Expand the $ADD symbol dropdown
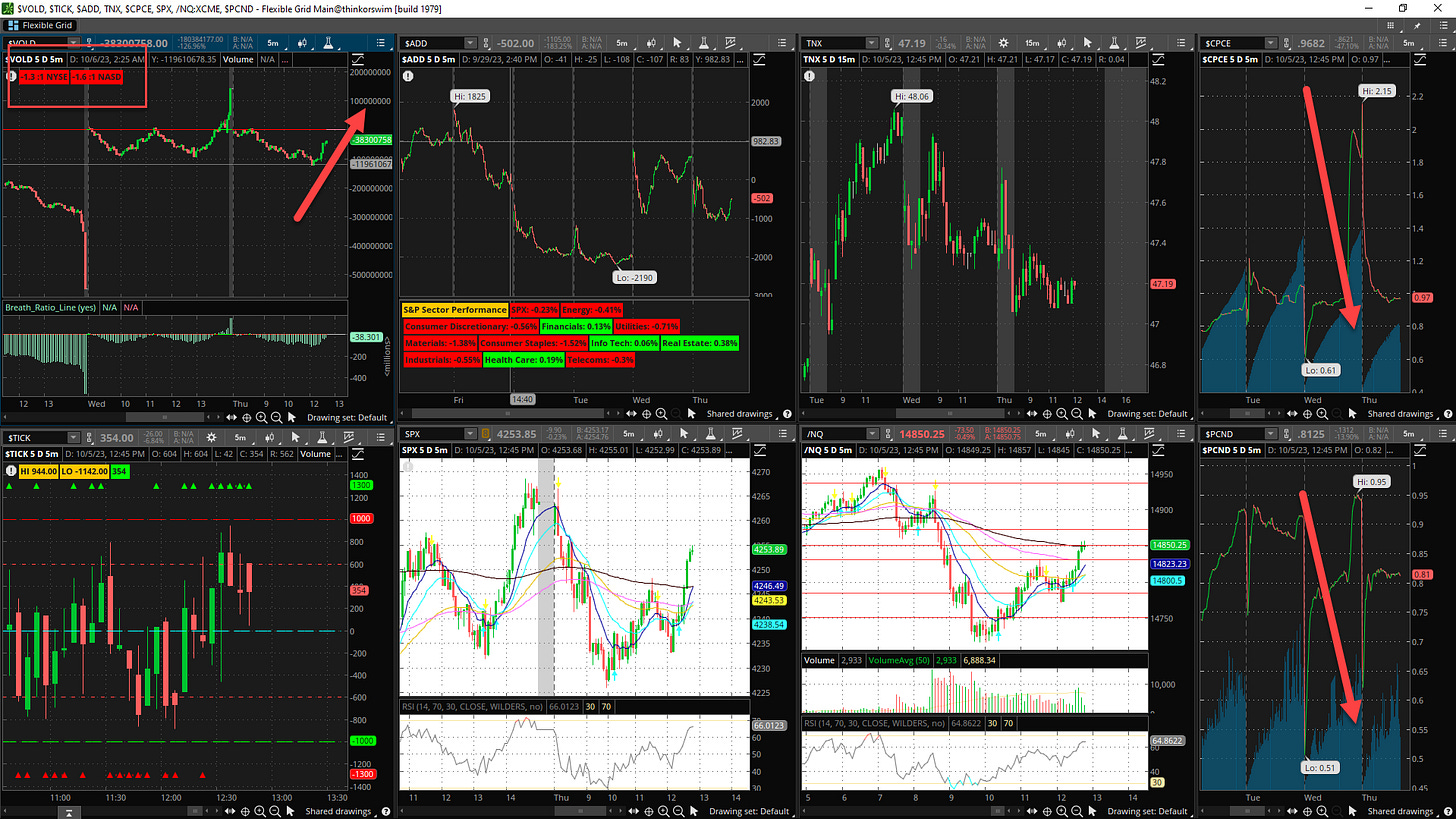The image size is (1456, 819). coord(468,43)
